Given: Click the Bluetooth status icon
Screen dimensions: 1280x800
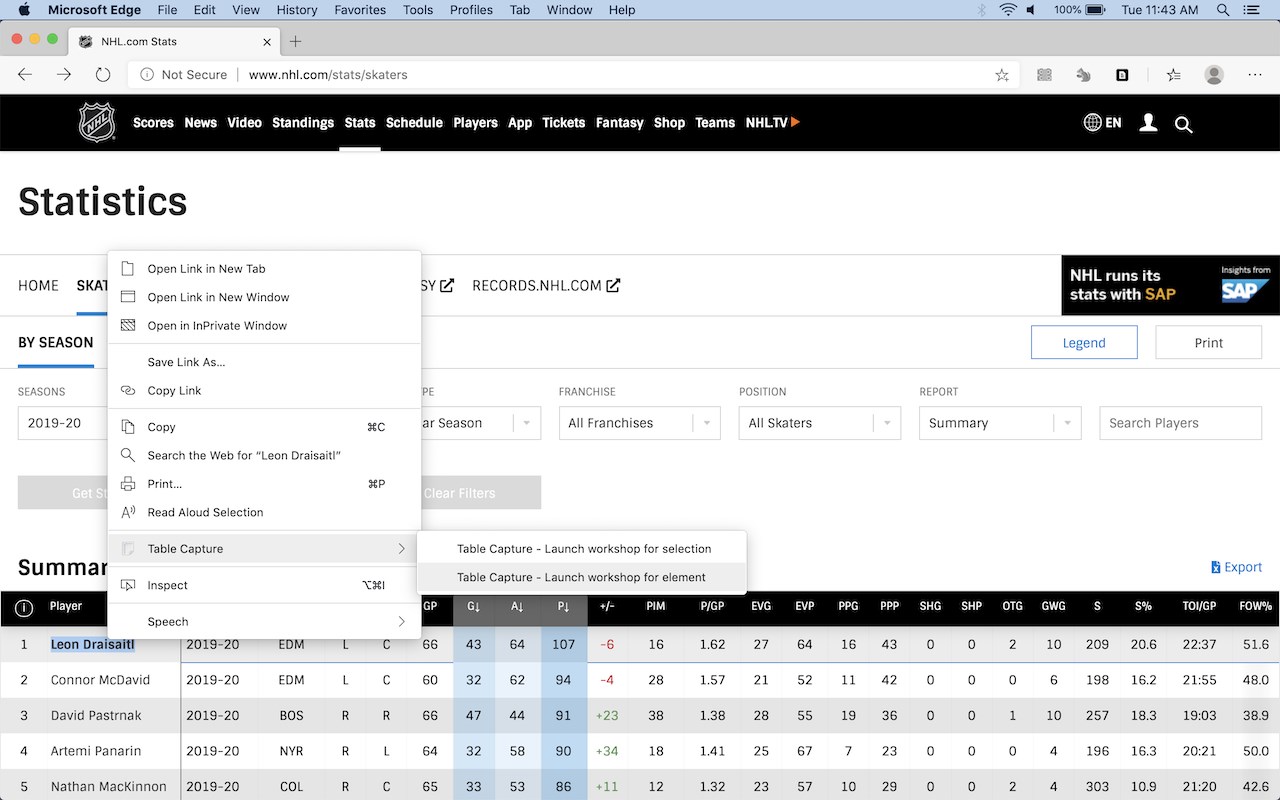Looking at the screenshot, I should [981, 10].
